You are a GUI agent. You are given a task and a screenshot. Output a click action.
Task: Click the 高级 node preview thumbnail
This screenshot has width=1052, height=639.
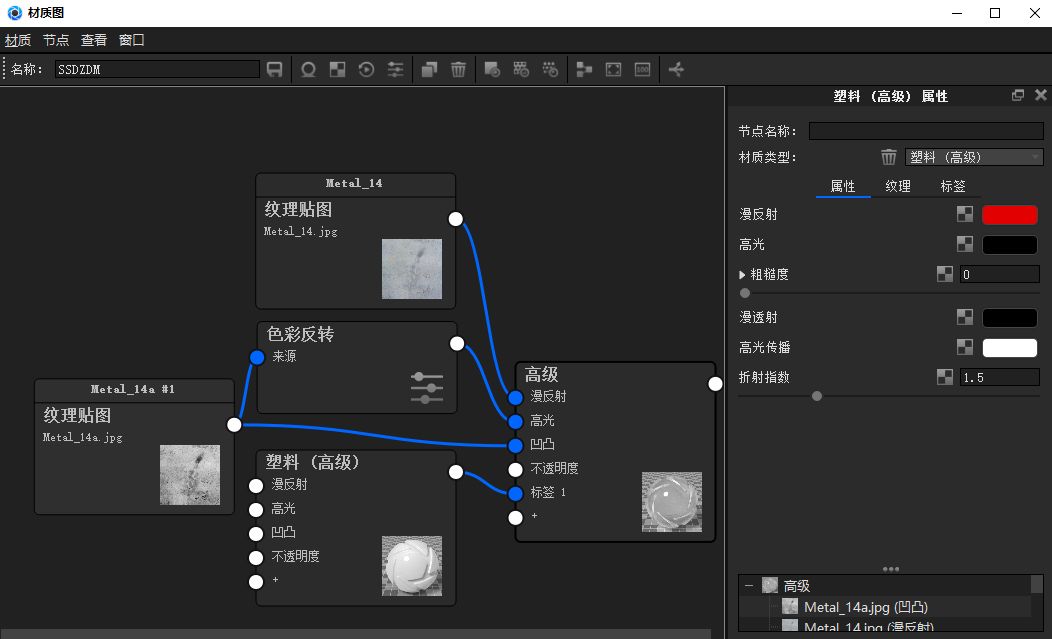pos(672,502)
